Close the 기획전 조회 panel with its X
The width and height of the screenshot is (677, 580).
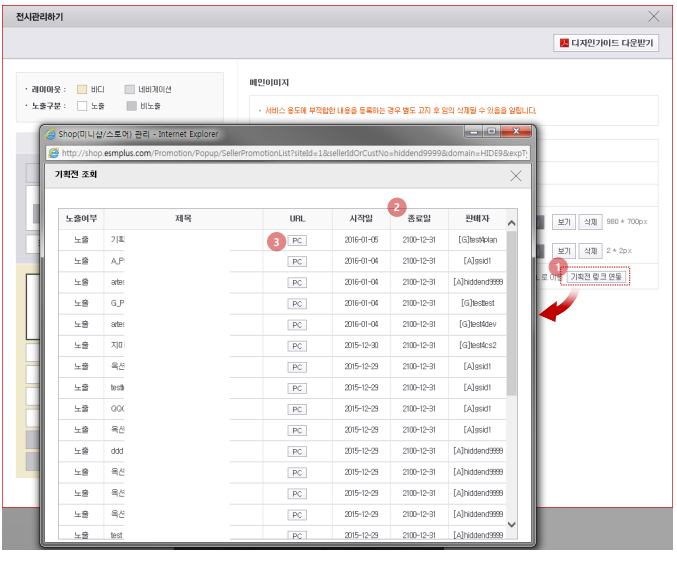[516, 176]
